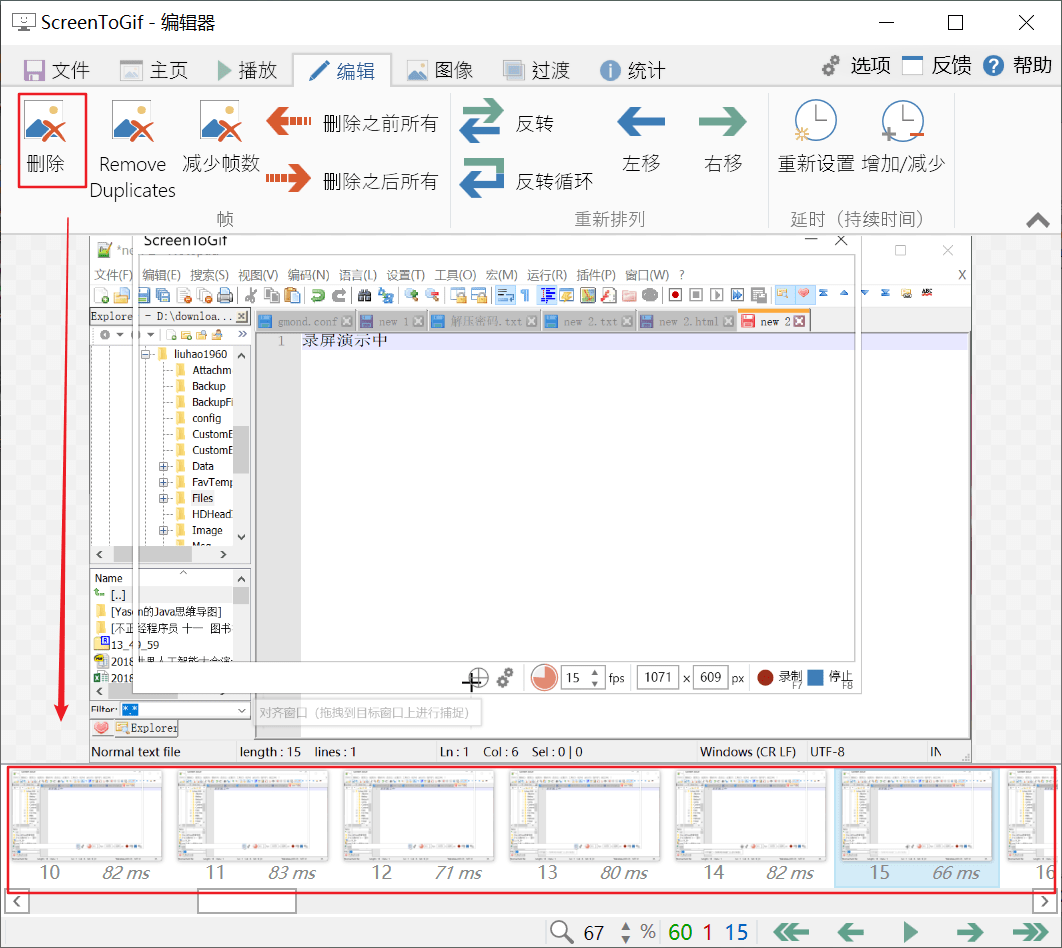Click recorded 录制 record button in preview
1062x948 pixels.
(x=780, y=677)
